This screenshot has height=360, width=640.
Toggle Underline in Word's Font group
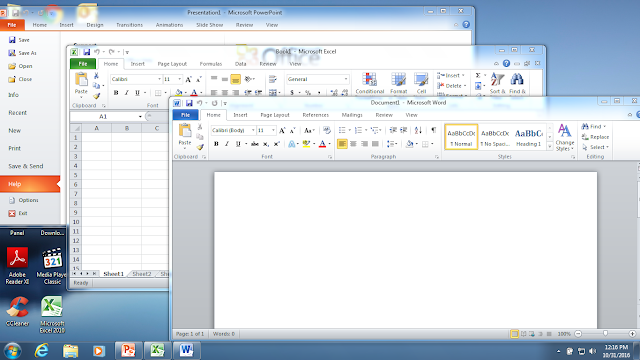pos(238,144)
